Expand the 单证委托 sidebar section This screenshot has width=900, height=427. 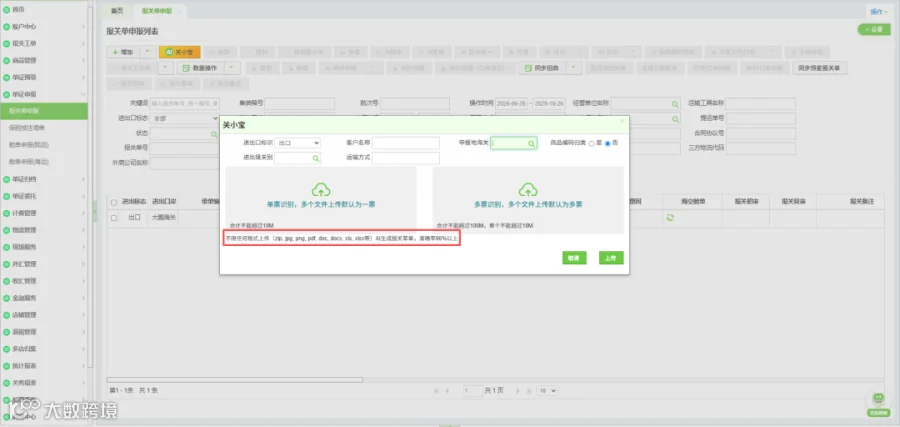[83, 196]
